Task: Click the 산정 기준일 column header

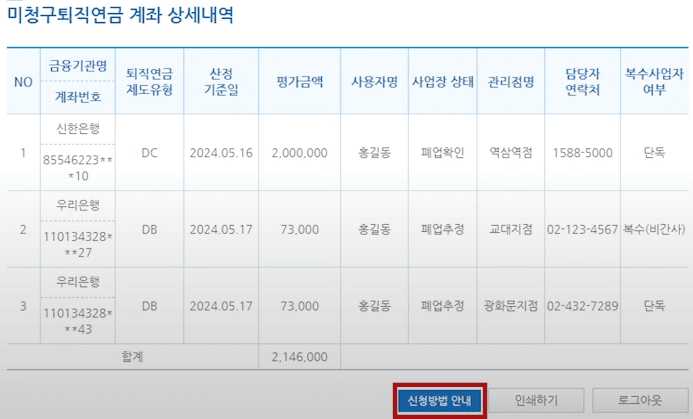Action: (x=221, y=82)
